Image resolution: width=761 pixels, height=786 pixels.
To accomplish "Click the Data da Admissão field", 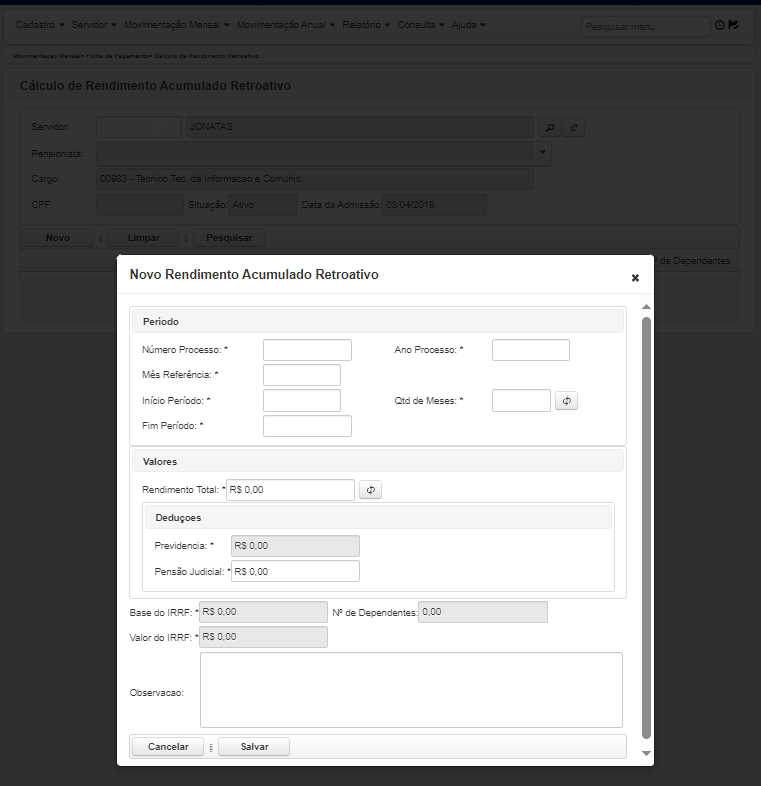I will (x=434, y=205).
